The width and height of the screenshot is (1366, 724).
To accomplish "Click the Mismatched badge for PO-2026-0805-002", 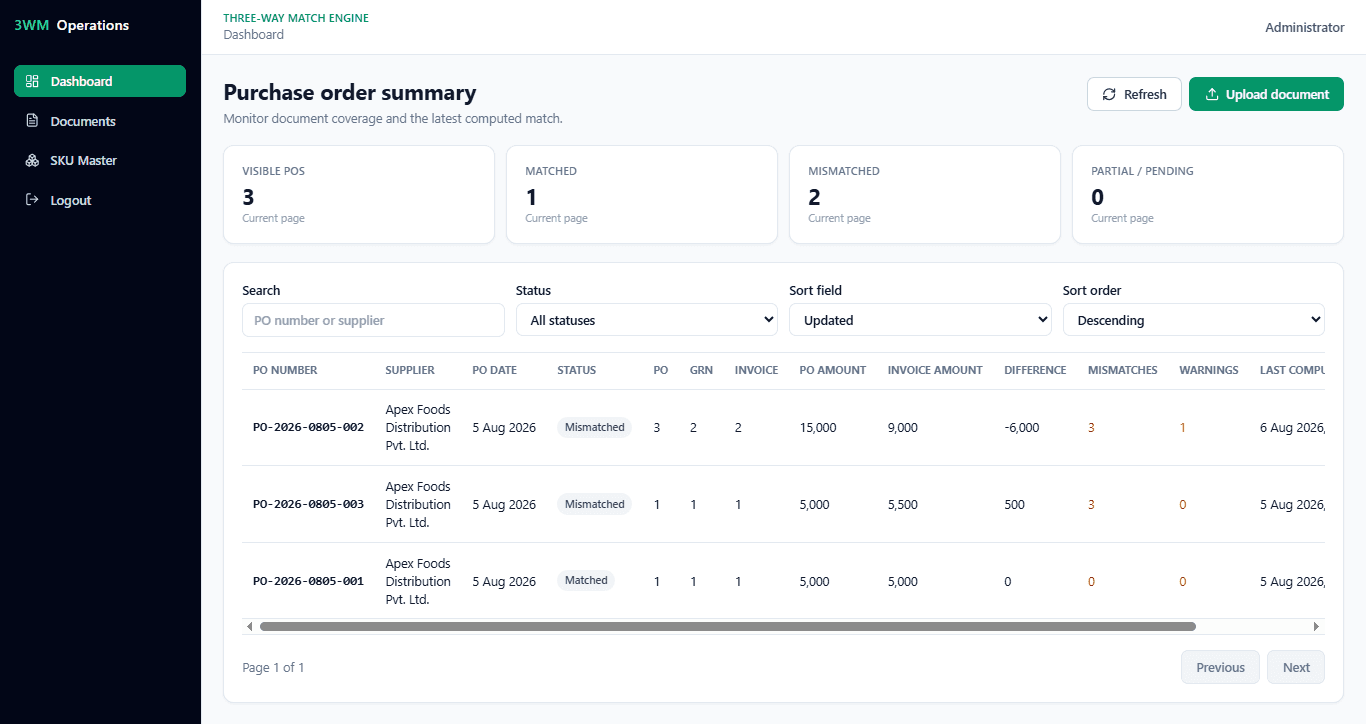I will click(x=594, y=427).
